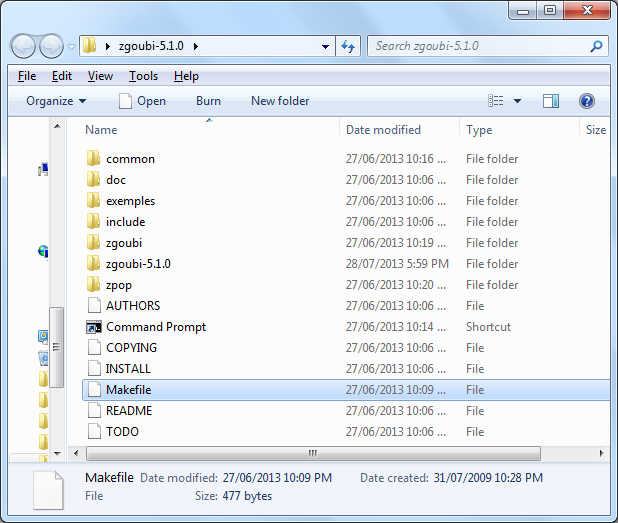618x523 pixels.
Task: Select the exemples folder icon
Action: click(x=93, y=200)
